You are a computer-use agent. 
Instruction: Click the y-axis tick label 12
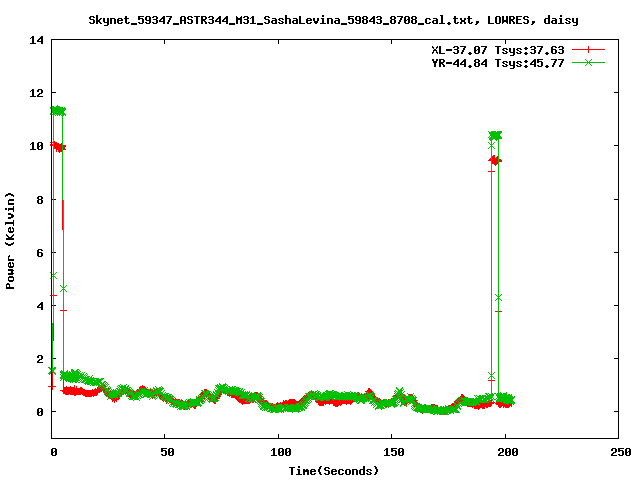point(36,93)
